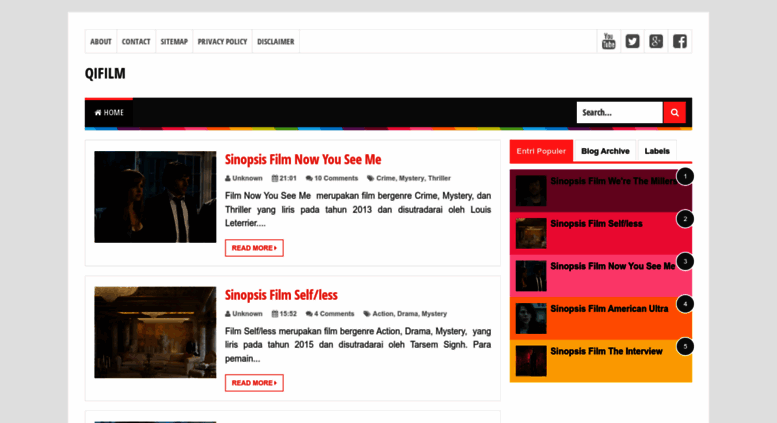Switch to the Labels tab
Image resolution: width=777 pixels, height=423 pixels.
point(657,151)
